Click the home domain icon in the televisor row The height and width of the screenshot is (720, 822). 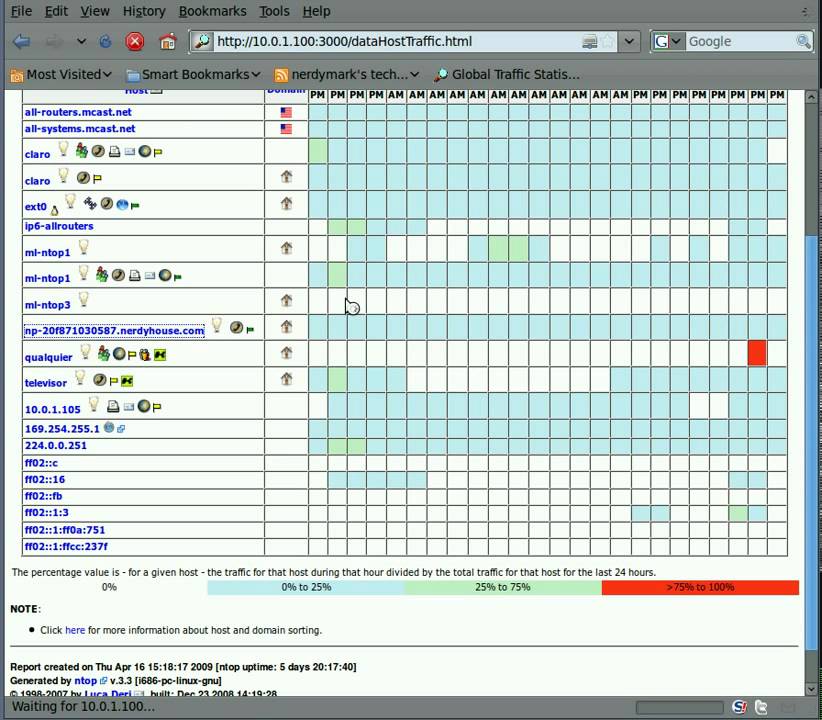pos(286,379)
